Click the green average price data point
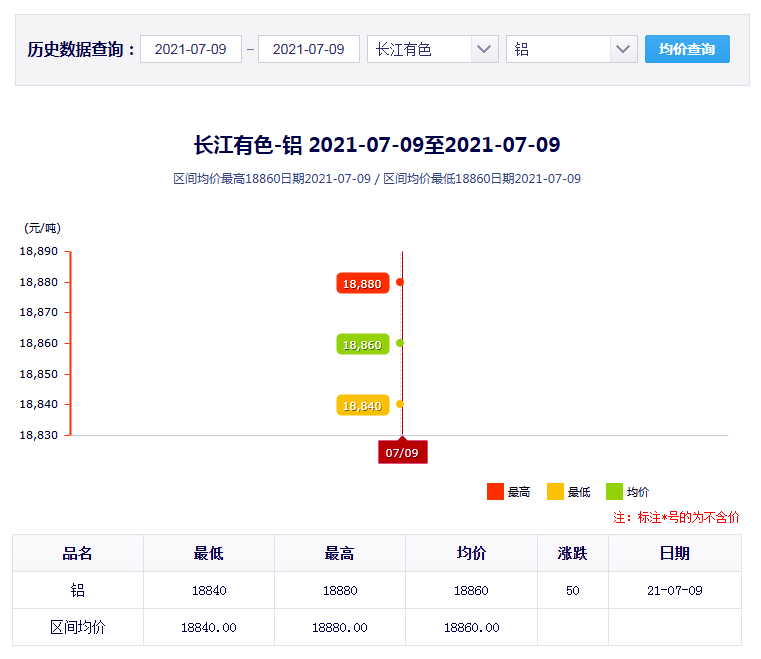 pyautogui.click(x=400, y=343)
